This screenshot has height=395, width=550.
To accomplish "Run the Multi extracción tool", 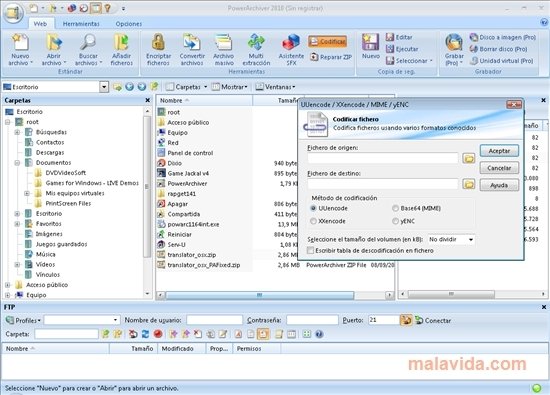I will [256, 49].
